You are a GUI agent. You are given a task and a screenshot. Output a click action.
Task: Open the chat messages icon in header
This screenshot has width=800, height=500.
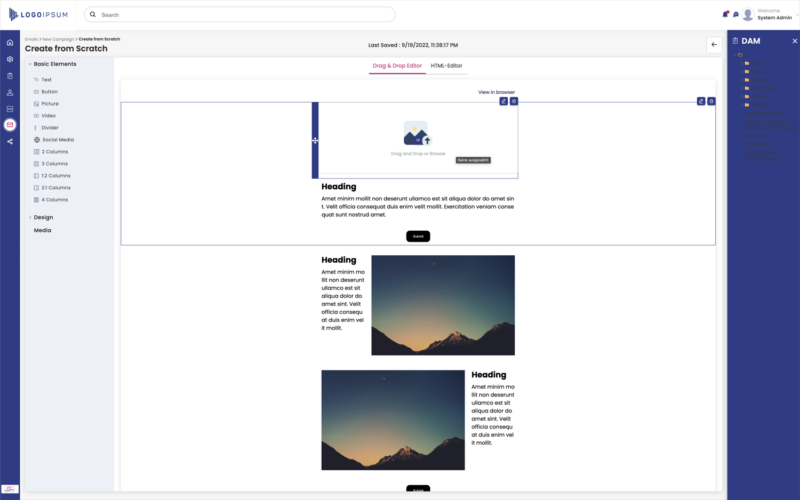[x=735, y=14]
